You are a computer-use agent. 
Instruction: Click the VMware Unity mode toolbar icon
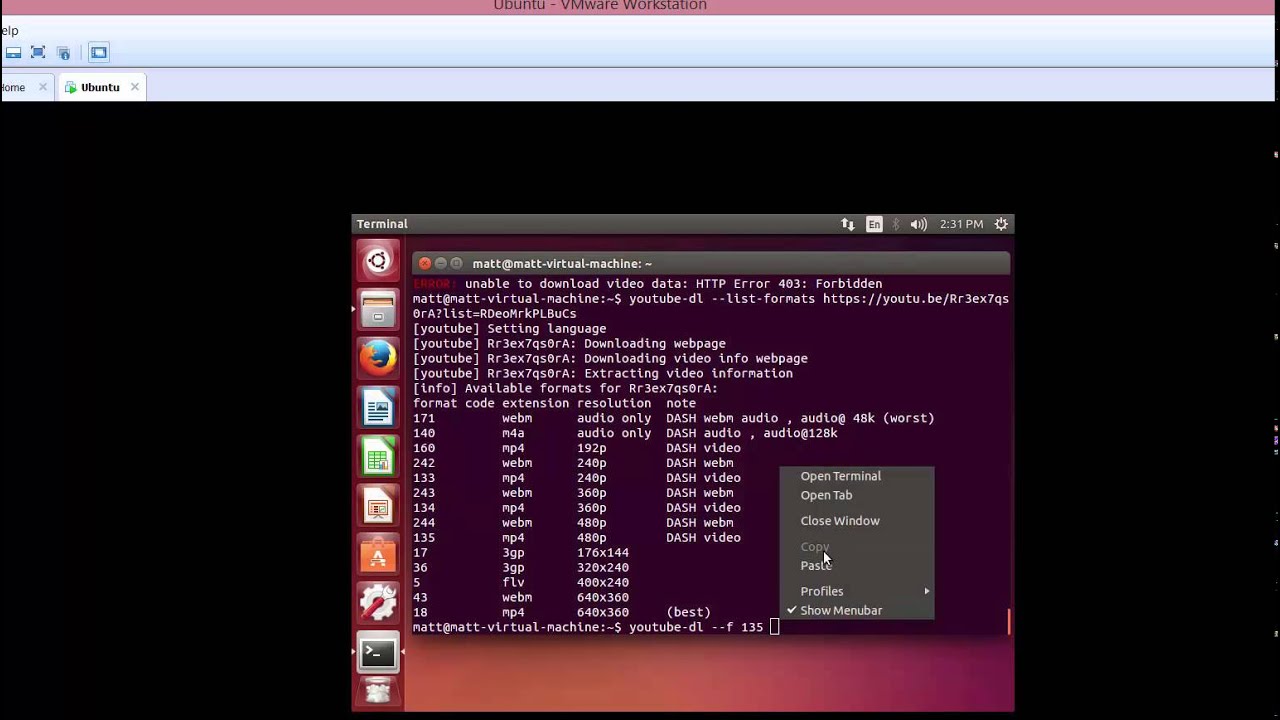coord(64,52)
